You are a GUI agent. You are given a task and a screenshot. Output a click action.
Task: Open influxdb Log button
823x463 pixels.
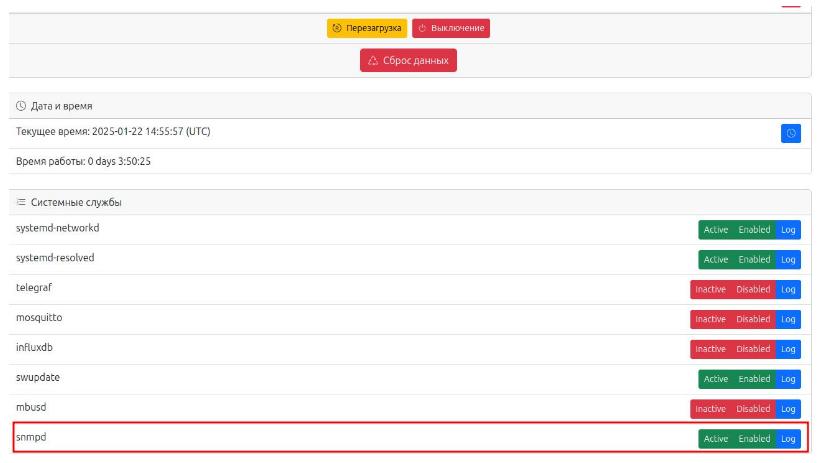pyautogui.click(x=789, y=350)
